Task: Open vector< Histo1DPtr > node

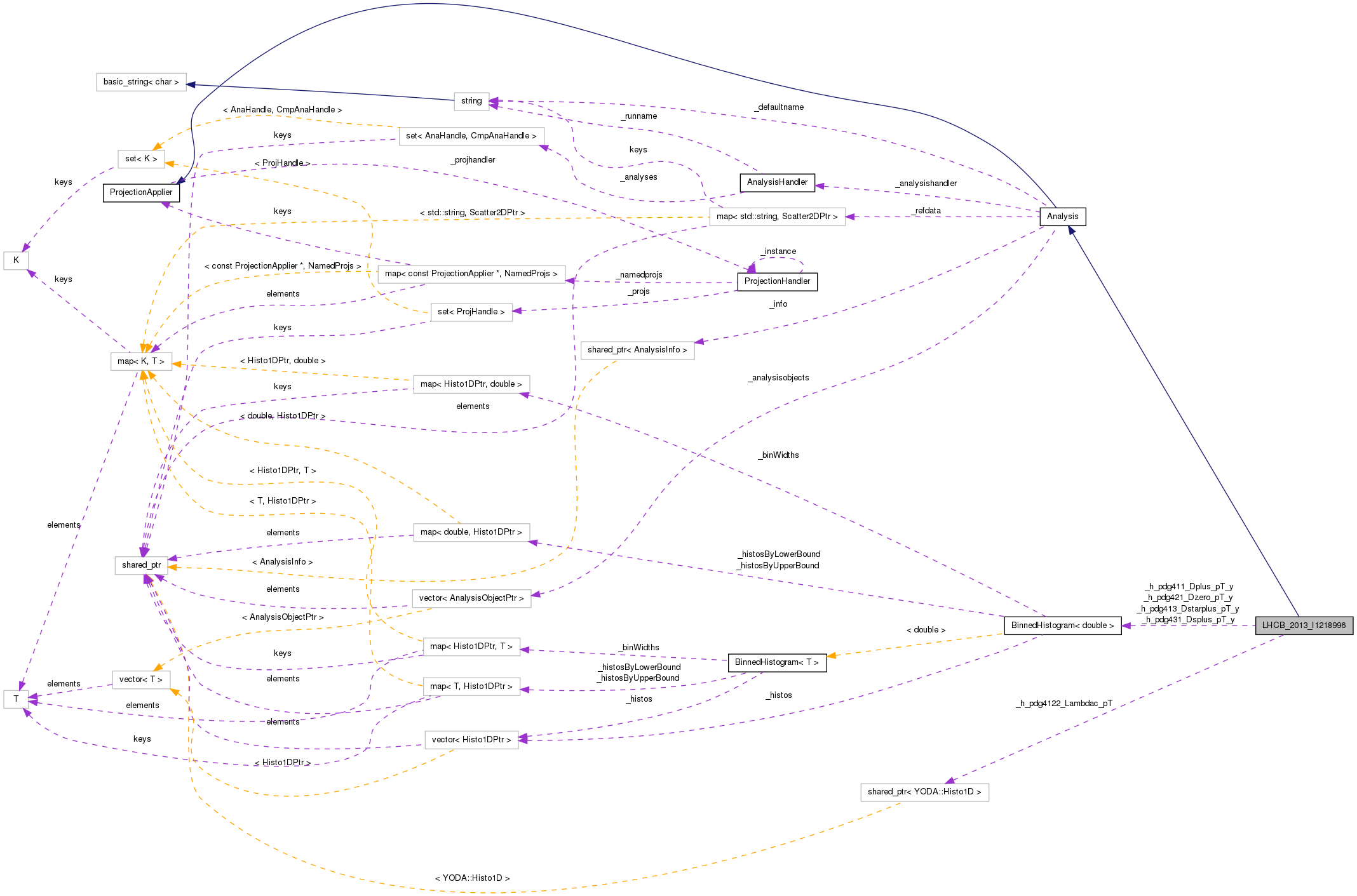Action: (471, 740)
